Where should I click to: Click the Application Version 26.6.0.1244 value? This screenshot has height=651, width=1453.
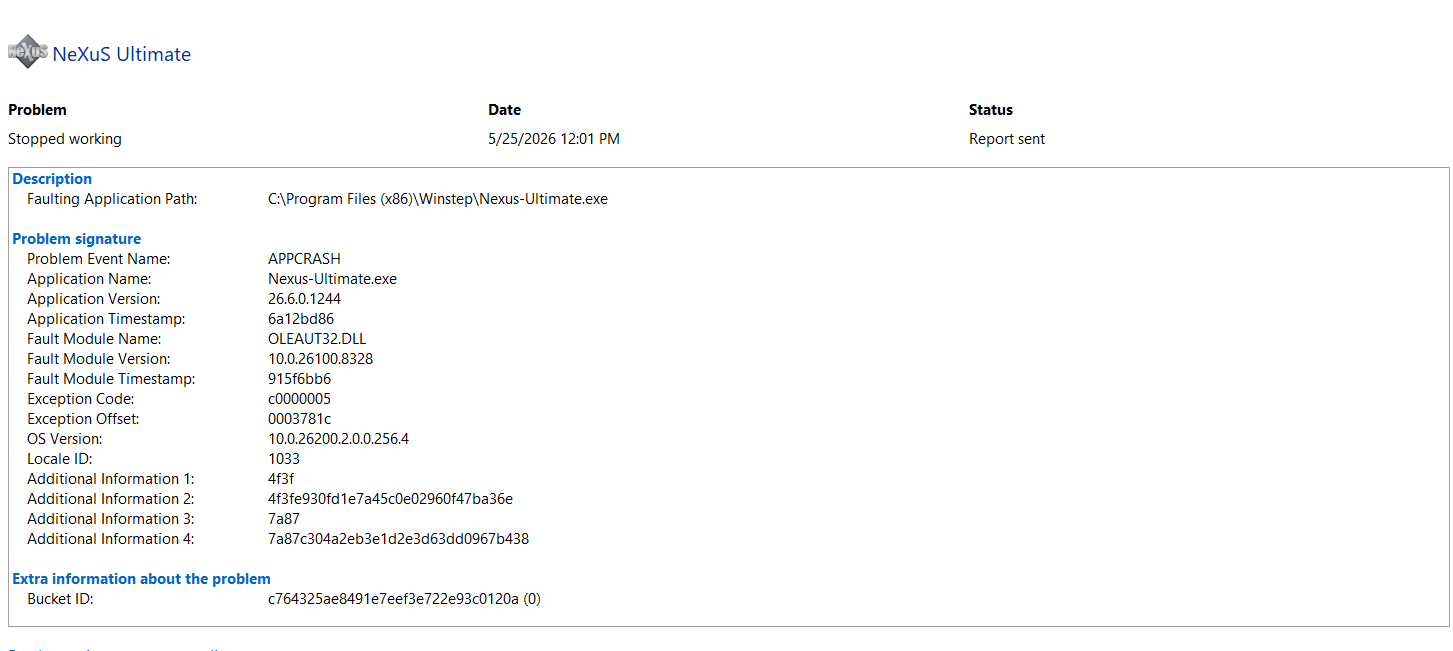pyautogui.click(x=305, y=299)
